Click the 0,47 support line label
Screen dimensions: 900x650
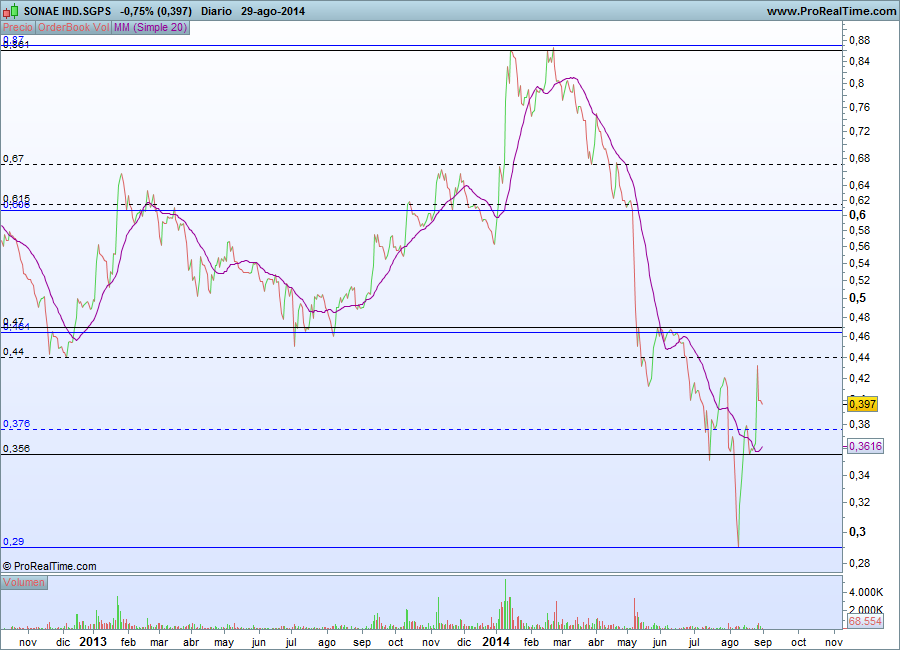[13, 322]
